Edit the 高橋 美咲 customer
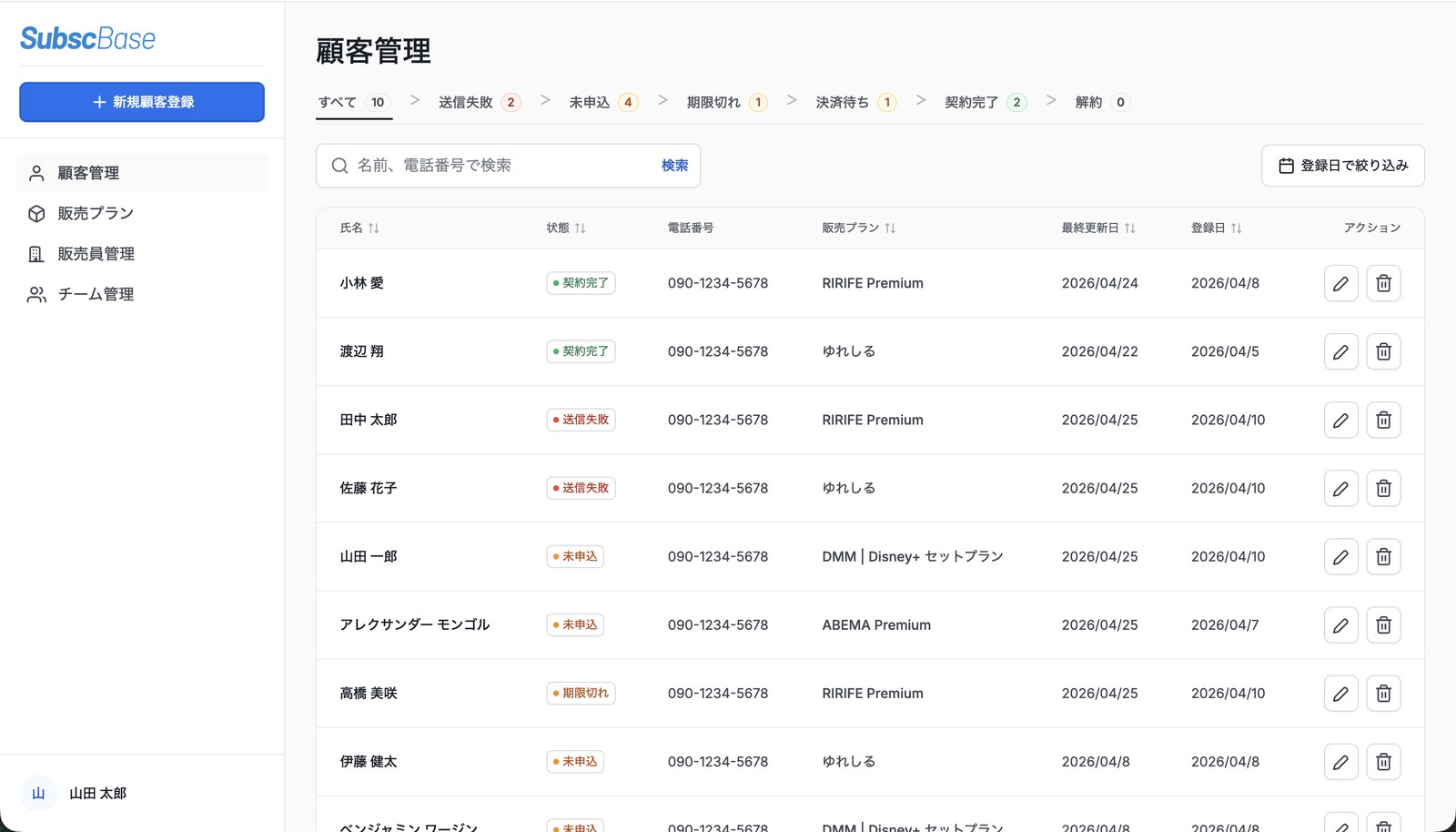Image resolution: width=1456 pixels, height=832 pixels. (1340, 693)
